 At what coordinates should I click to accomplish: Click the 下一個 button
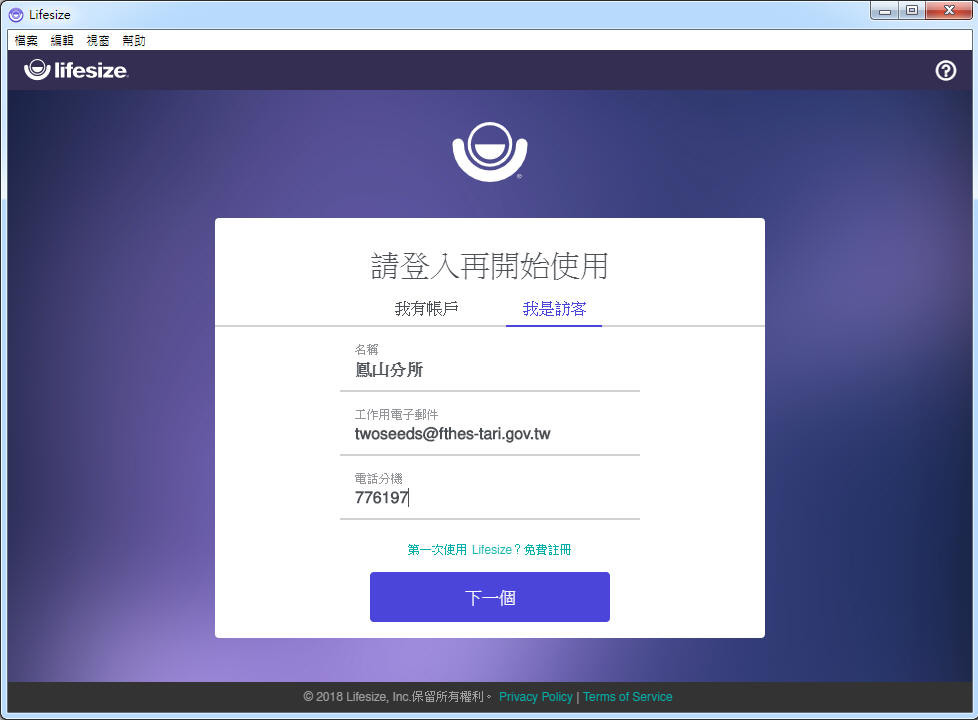pyautogui.click(x=490, y=597)
